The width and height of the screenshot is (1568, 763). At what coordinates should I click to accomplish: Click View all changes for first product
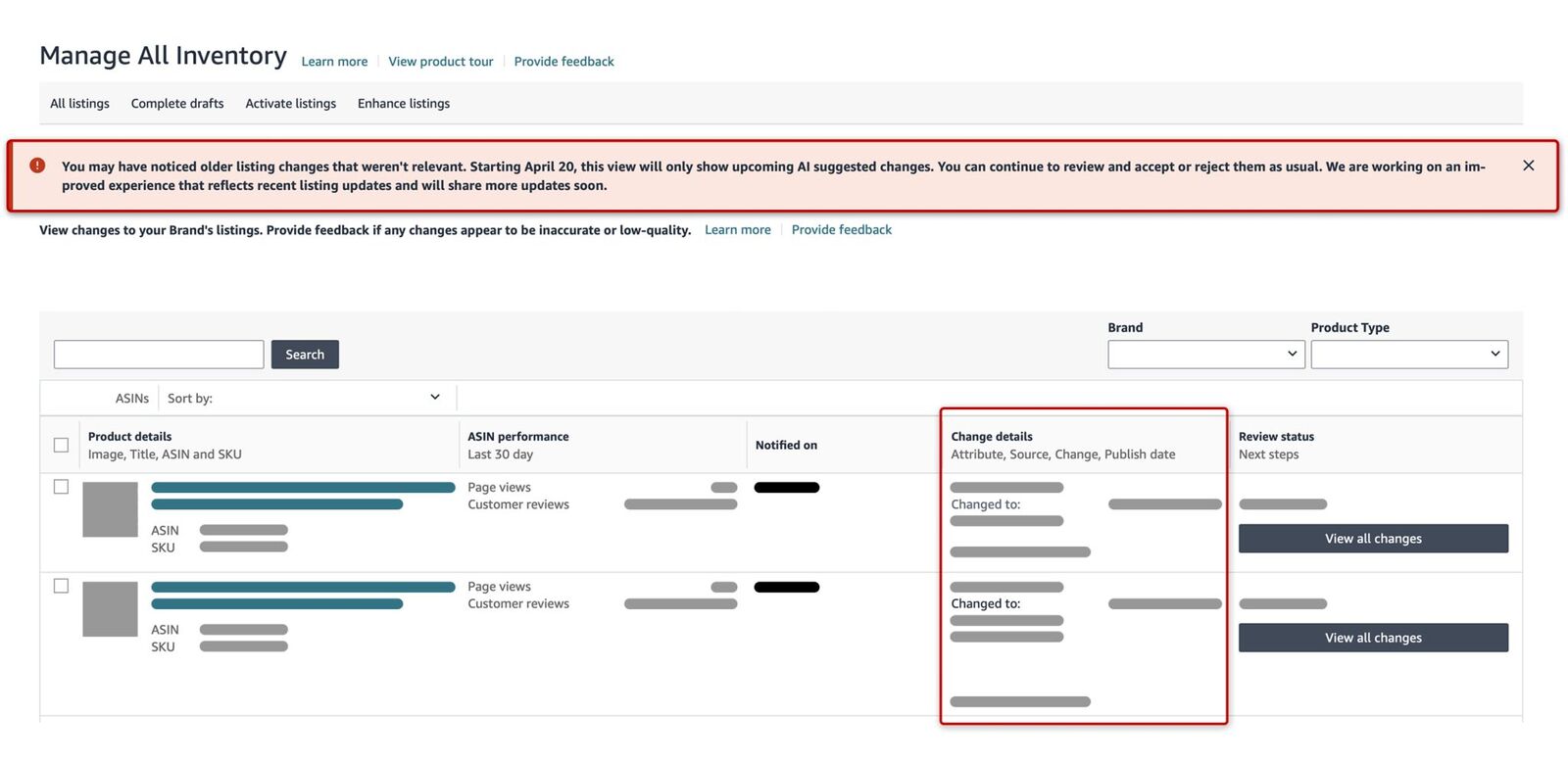point(1372,539)
